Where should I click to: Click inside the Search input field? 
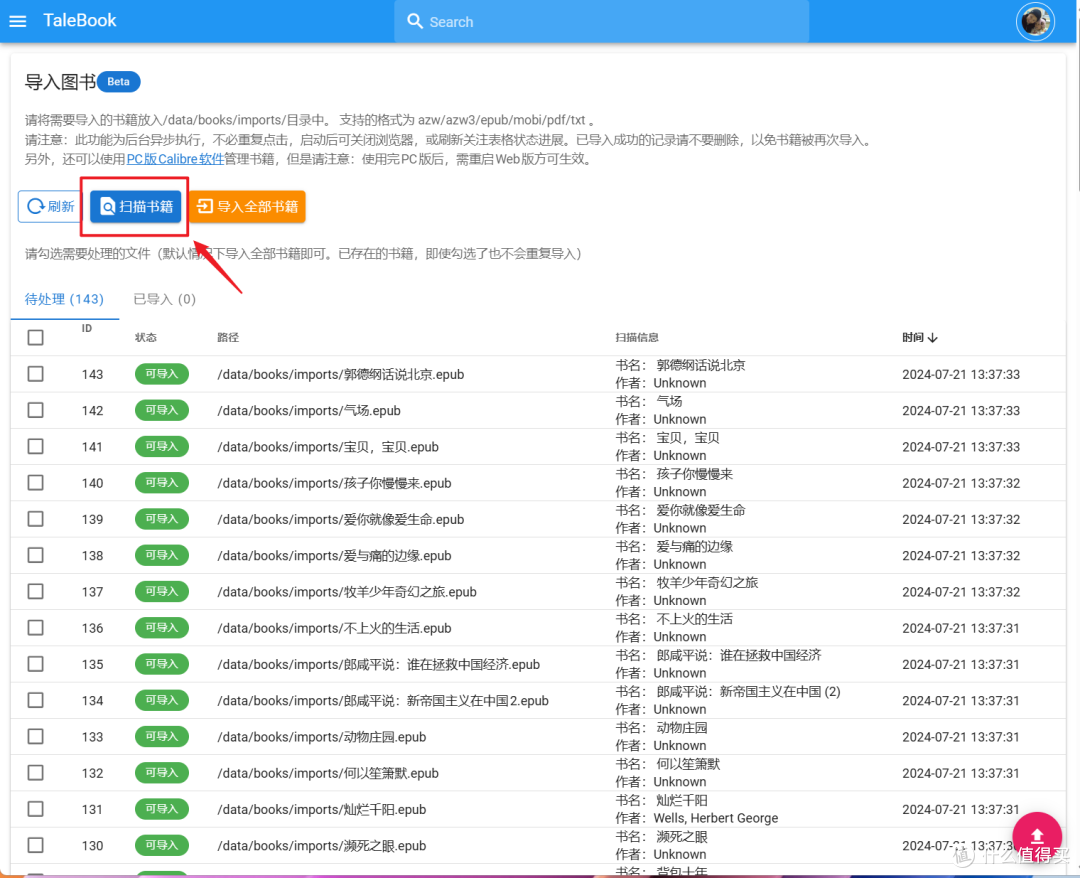[x=600, y=21]
